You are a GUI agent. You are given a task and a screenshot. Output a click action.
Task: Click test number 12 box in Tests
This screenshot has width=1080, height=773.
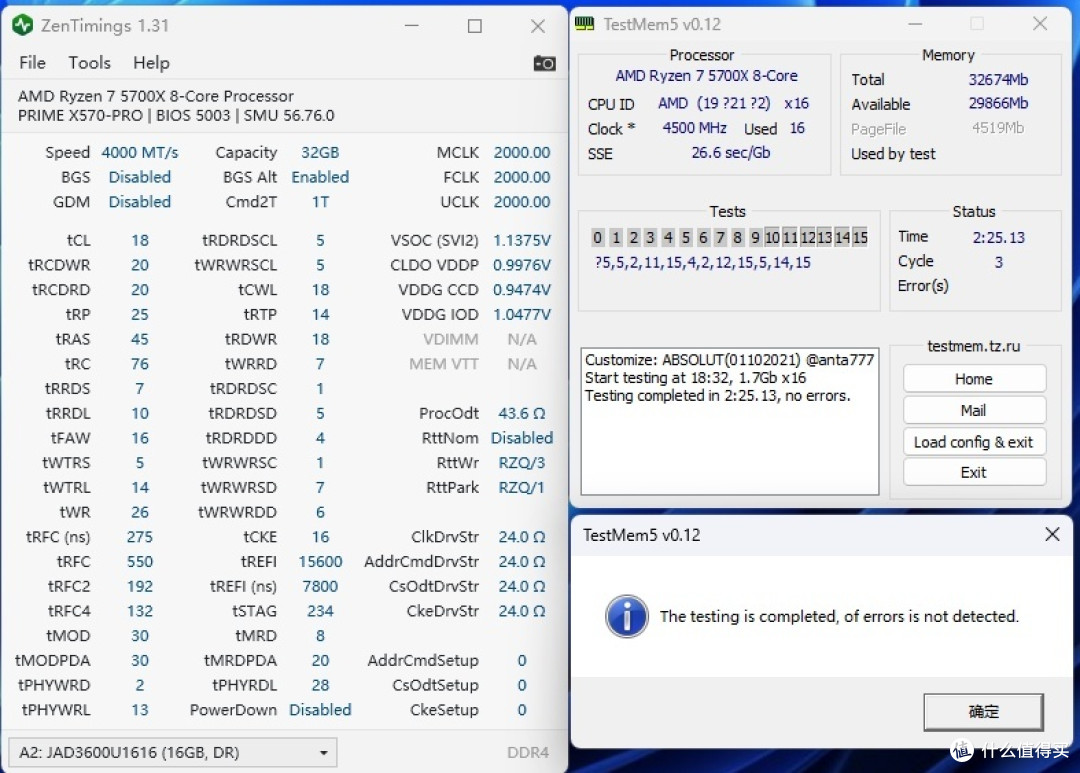coord(807,238)
